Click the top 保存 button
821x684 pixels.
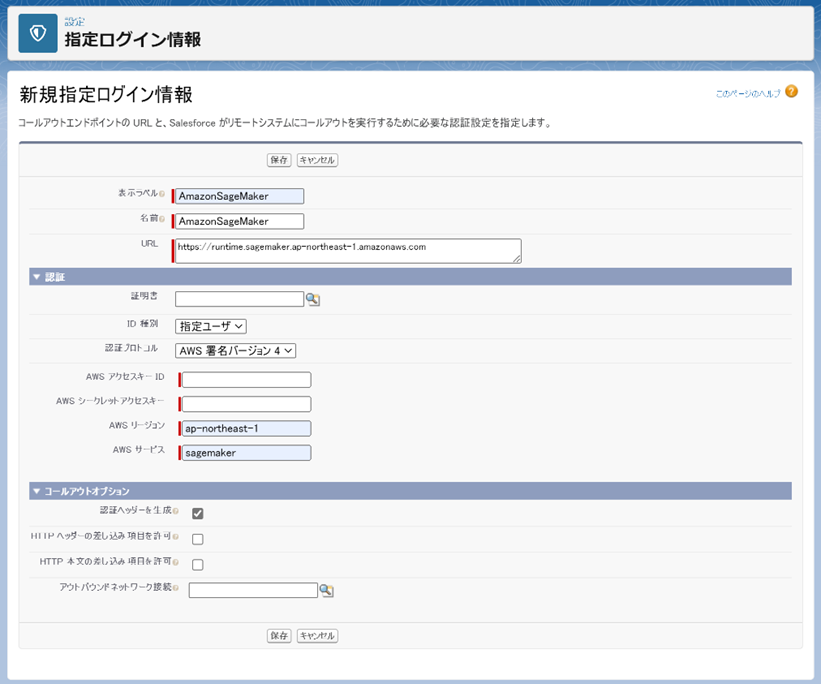point(279,160)
